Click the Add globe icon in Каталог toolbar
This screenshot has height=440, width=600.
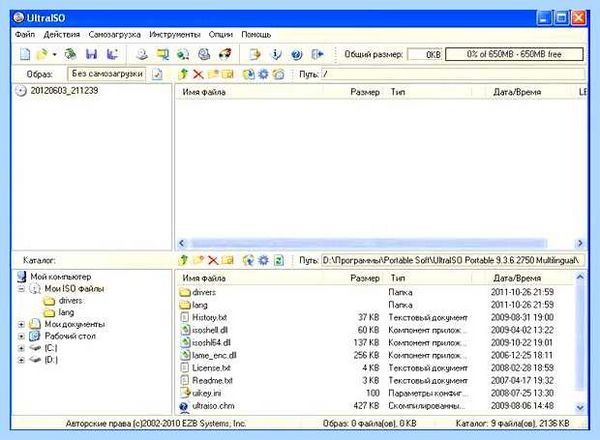(x=248, y=260)
